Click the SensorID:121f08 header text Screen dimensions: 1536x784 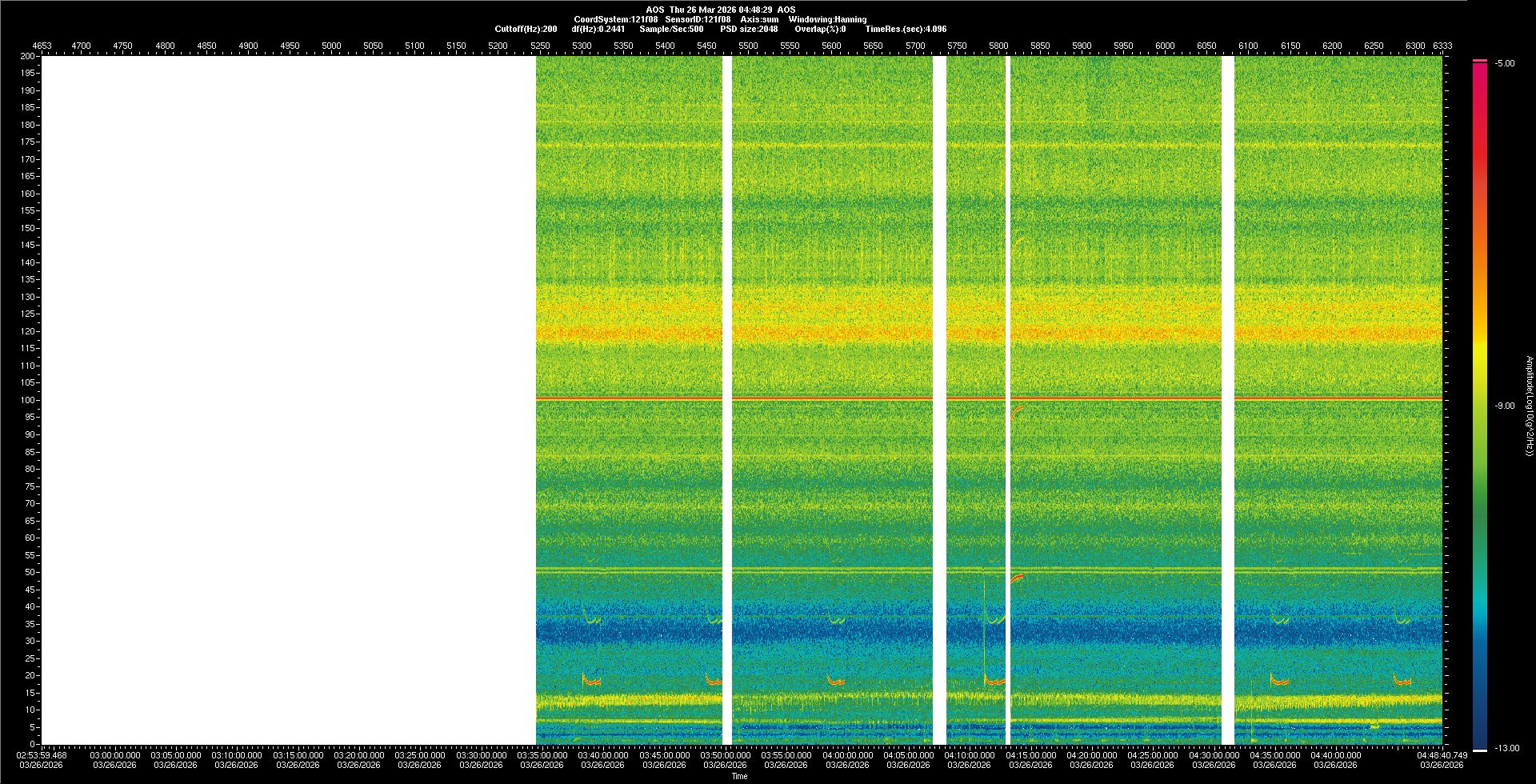(698, 19)
